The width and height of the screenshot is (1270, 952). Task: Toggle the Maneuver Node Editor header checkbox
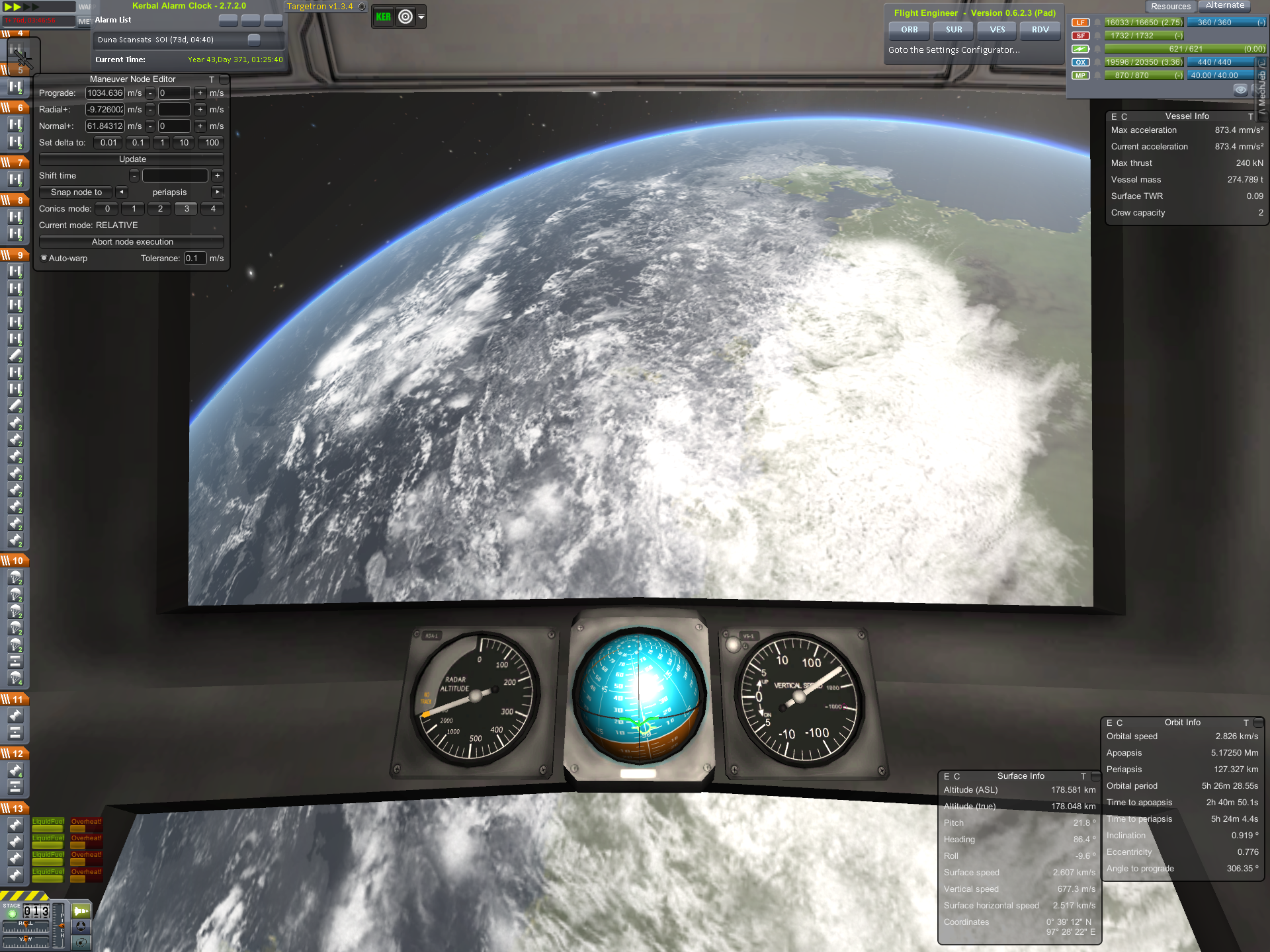(224, 79)
